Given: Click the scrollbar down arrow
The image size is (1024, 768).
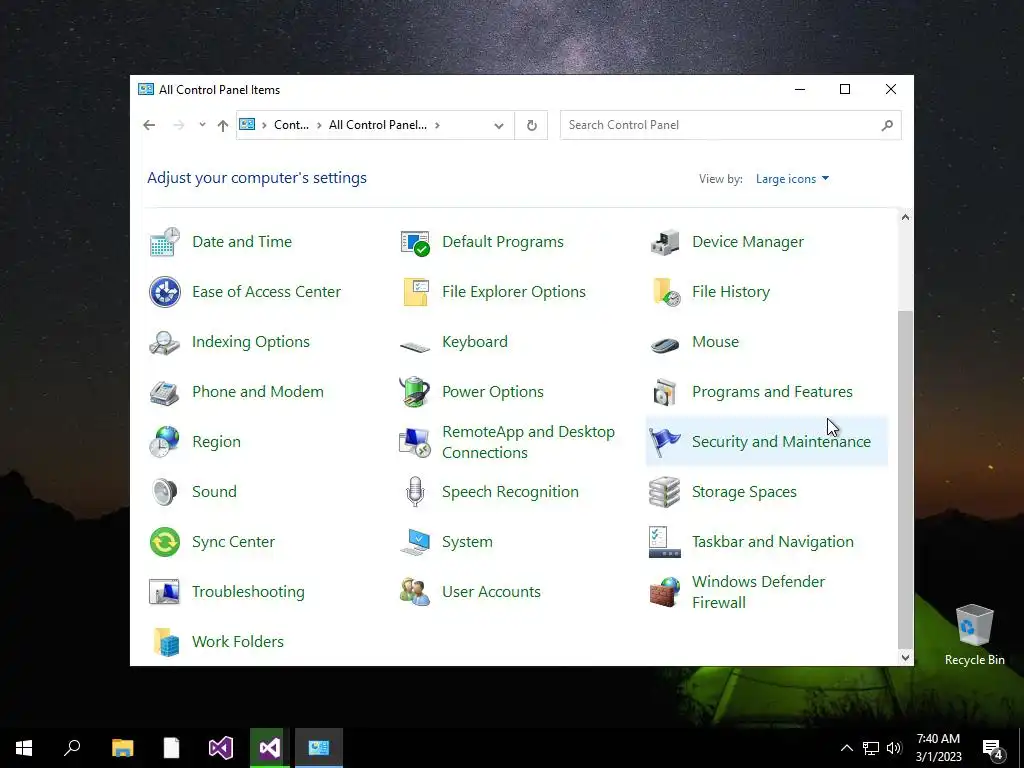Looking at the screenshot, I should tap(905, 658).
